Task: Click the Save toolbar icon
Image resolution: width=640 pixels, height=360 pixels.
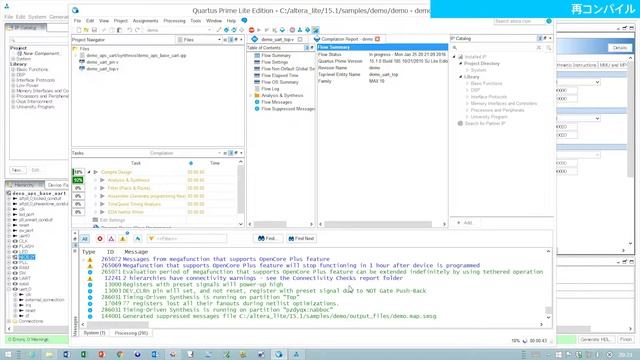Action: pos(94,30)
